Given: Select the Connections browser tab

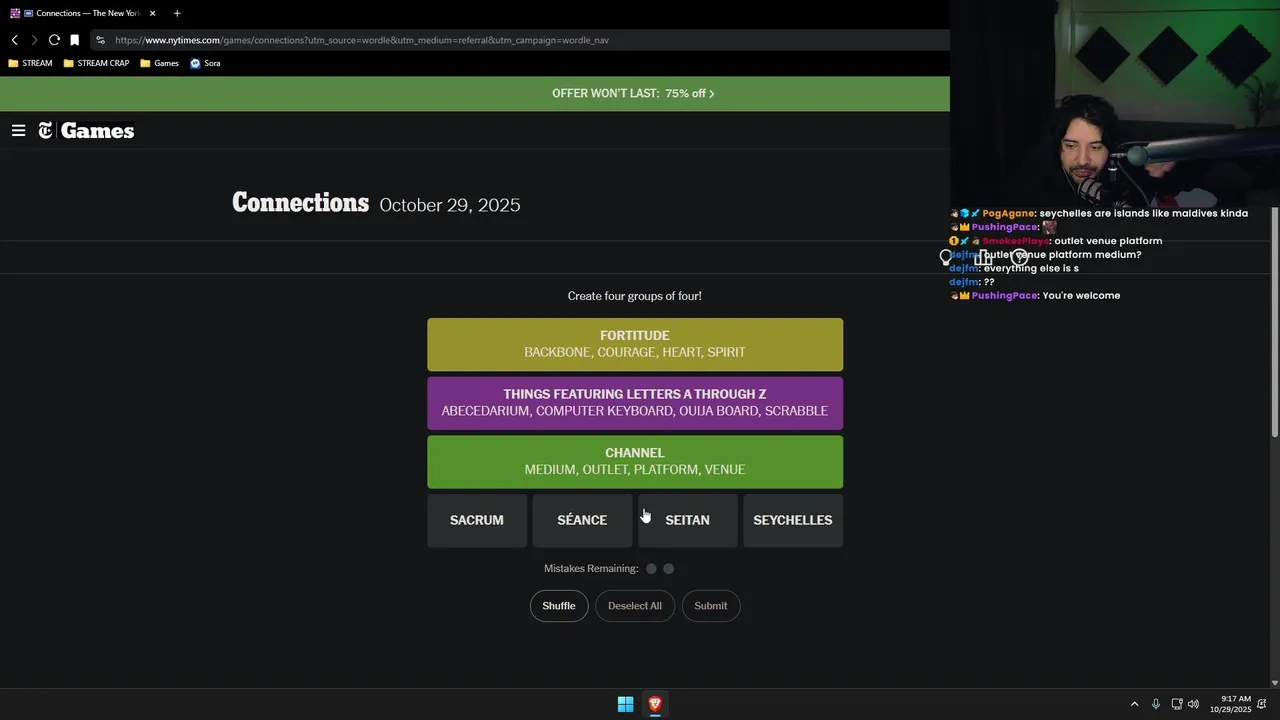Looking at the screenshot, I should 84,13.
